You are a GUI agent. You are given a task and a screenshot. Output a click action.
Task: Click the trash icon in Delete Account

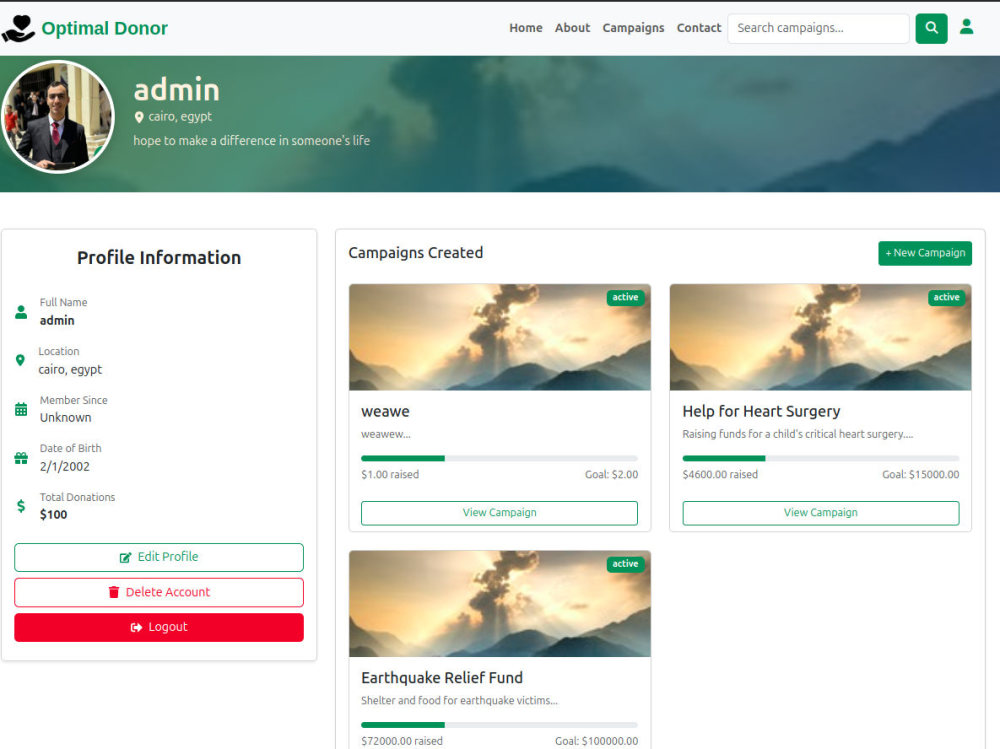coord(114,592)
